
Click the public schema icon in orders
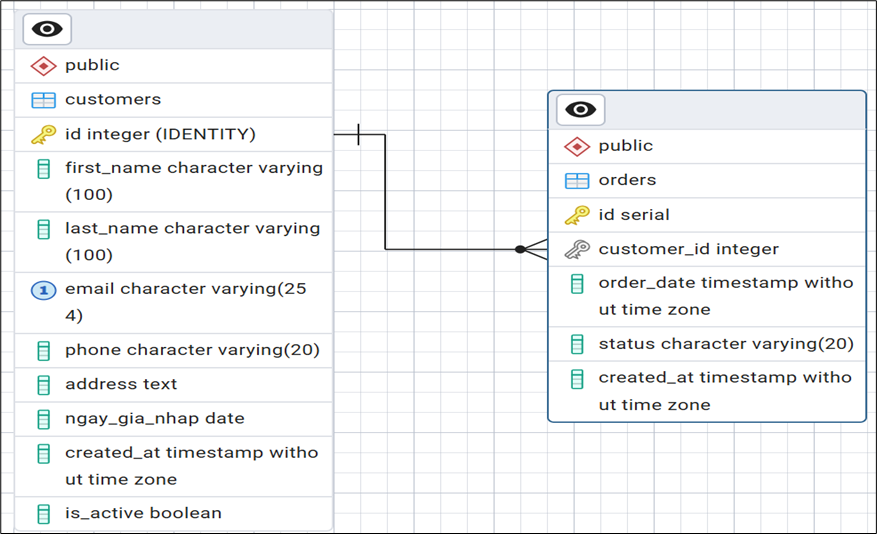(577, 146)
